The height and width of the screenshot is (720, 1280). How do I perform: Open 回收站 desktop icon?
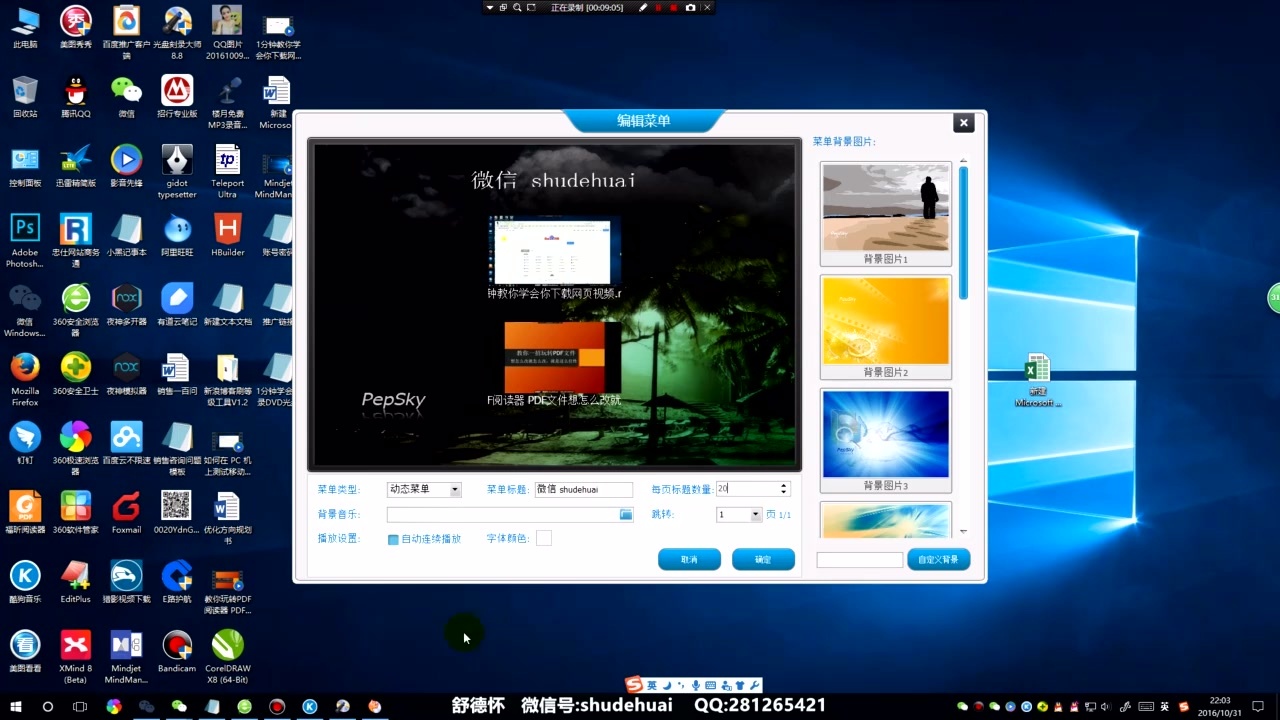pos(25,97)
